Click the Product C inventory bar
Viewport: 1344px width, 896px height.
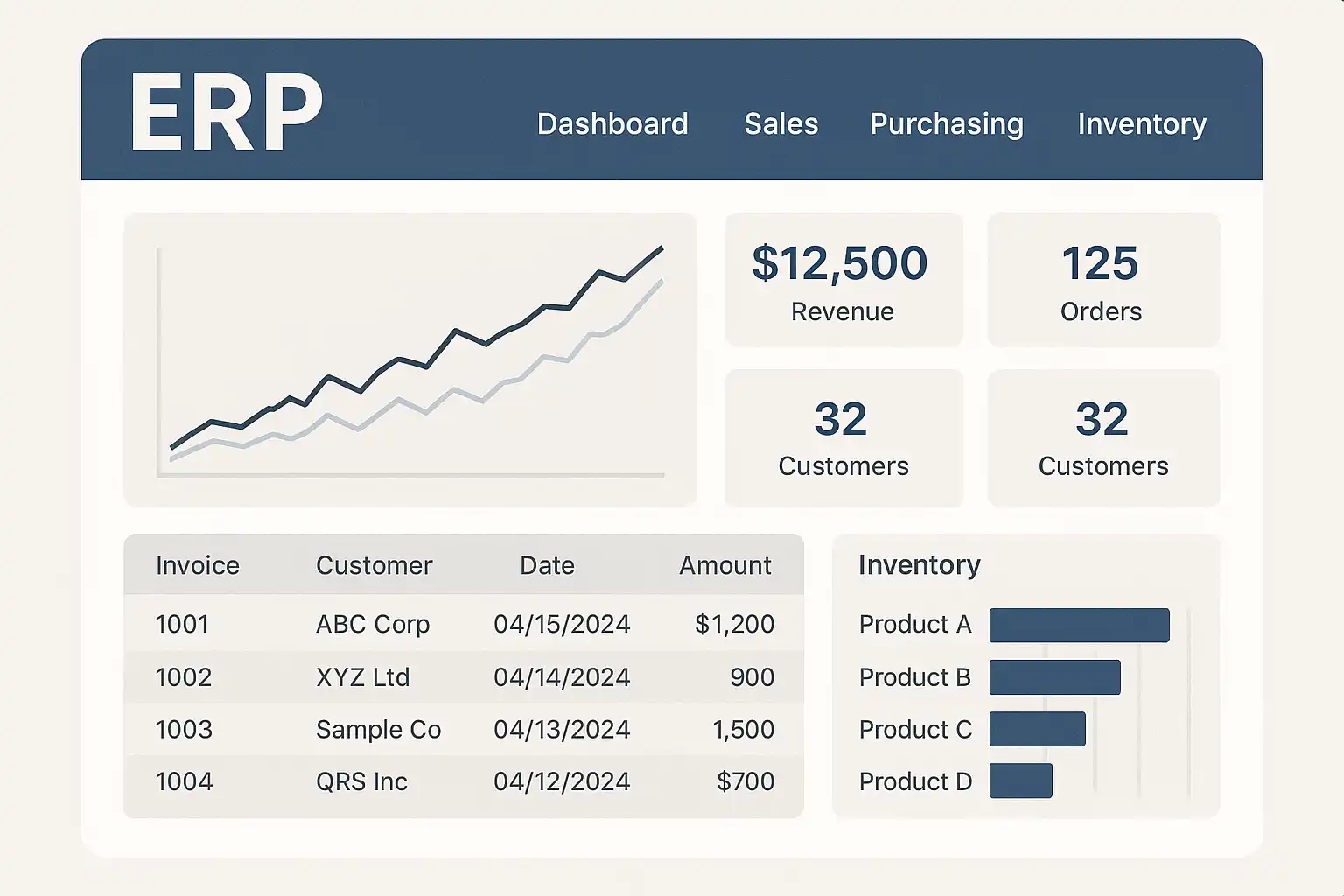point(1037,729)
